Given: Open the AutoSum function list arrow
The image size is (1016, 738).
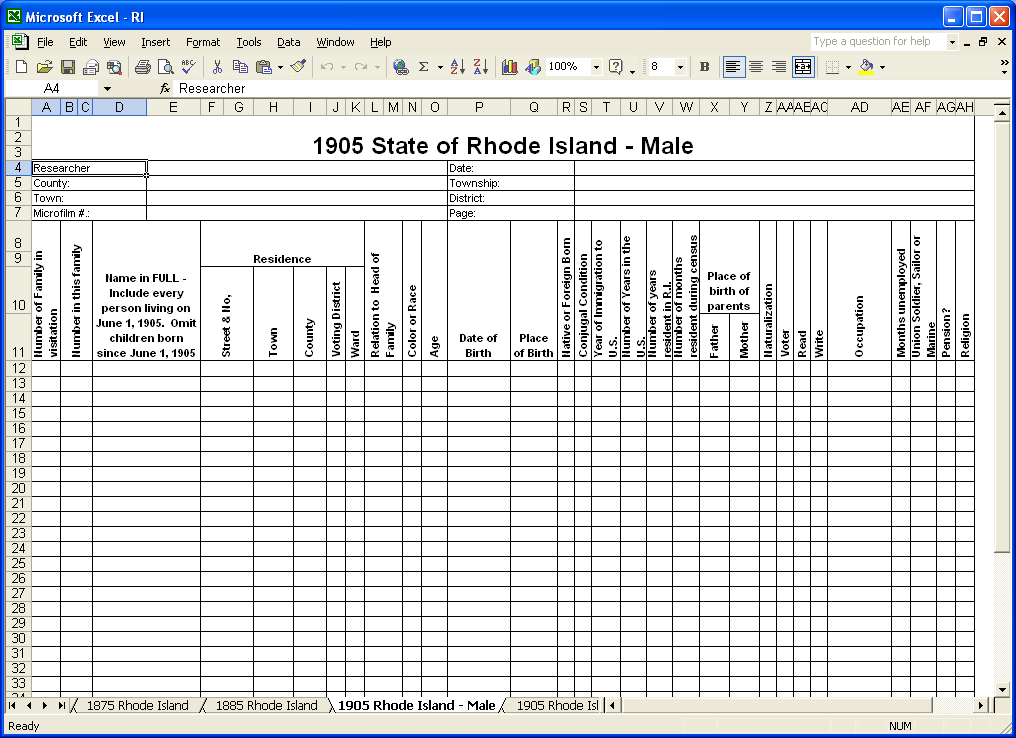Looking at the screenshot, I should pos(440,67).
